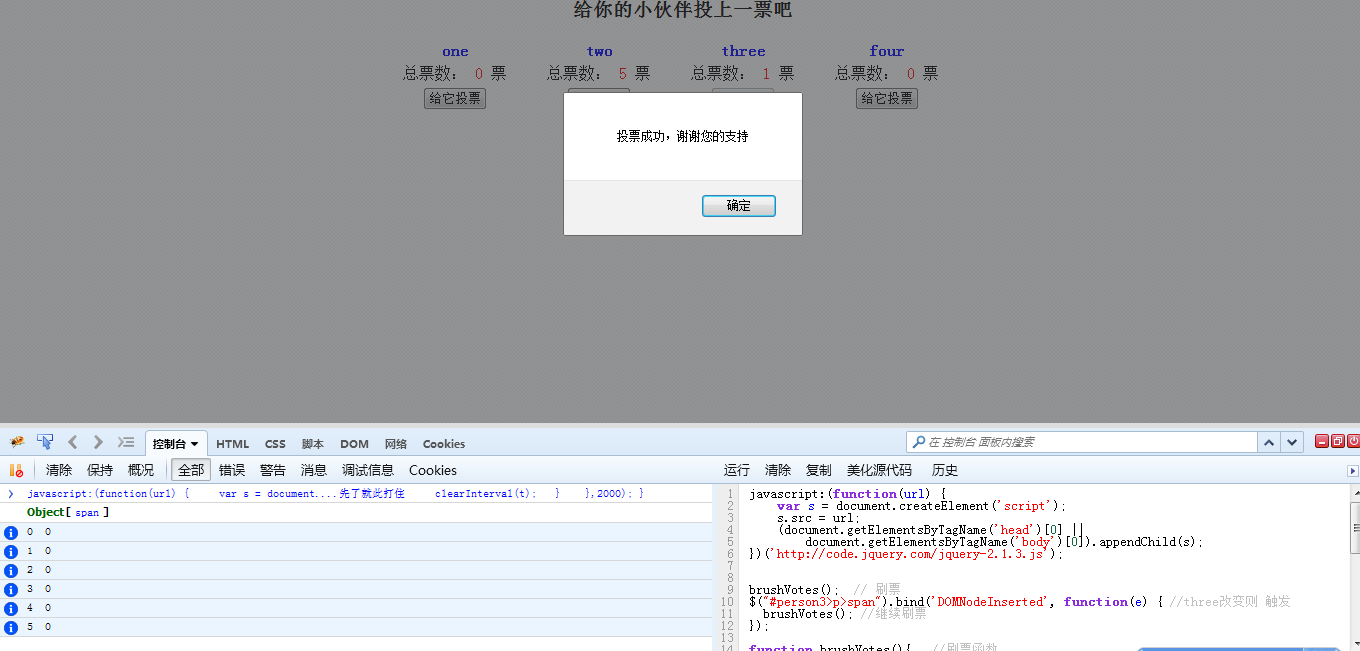The image size is (1360, 651).
Task: Toggle the 错误 console filter
Action: (x=232, y=470)
